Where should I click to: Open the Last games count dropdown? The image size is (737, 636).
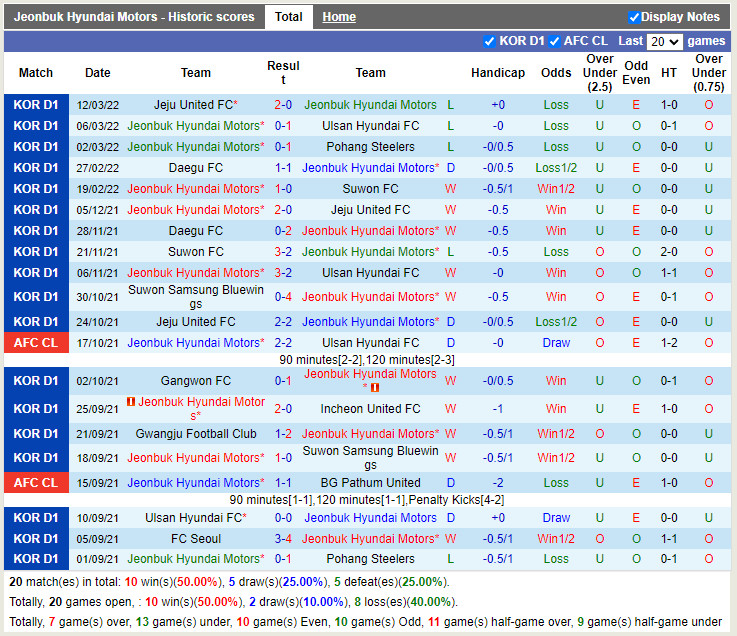click(664, 41)
